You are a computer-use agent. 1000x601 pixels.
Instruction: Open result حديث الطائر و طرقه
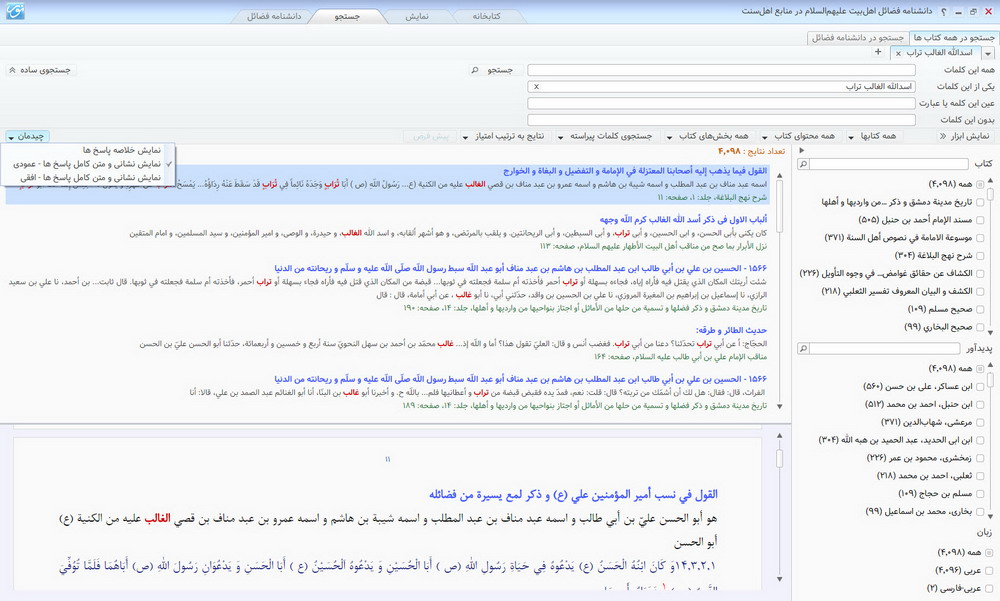pos(732,330)
